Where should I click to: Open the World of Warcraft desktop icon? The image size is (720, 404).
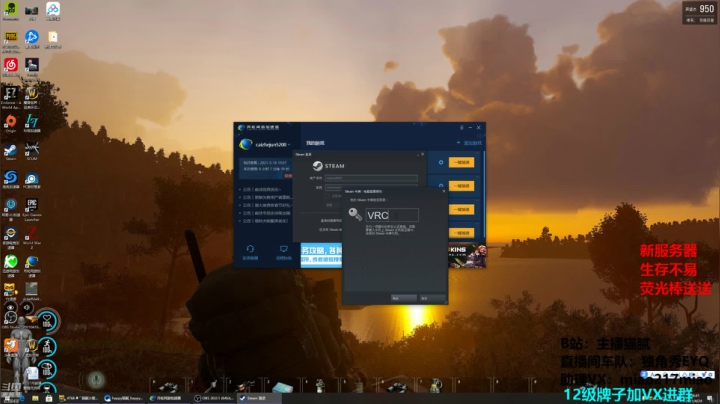[x=32, y=94]
